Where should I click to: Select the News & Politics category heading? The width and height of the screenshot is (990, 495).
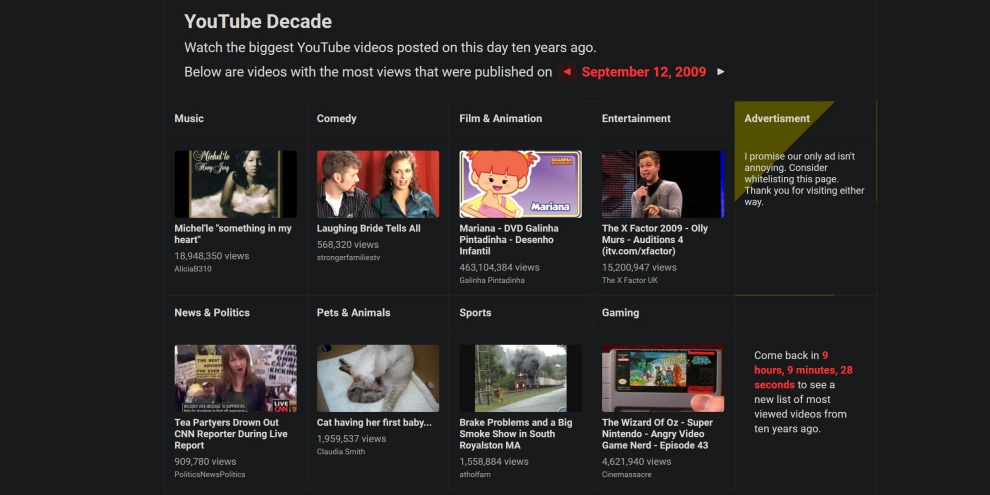(212, 313)
